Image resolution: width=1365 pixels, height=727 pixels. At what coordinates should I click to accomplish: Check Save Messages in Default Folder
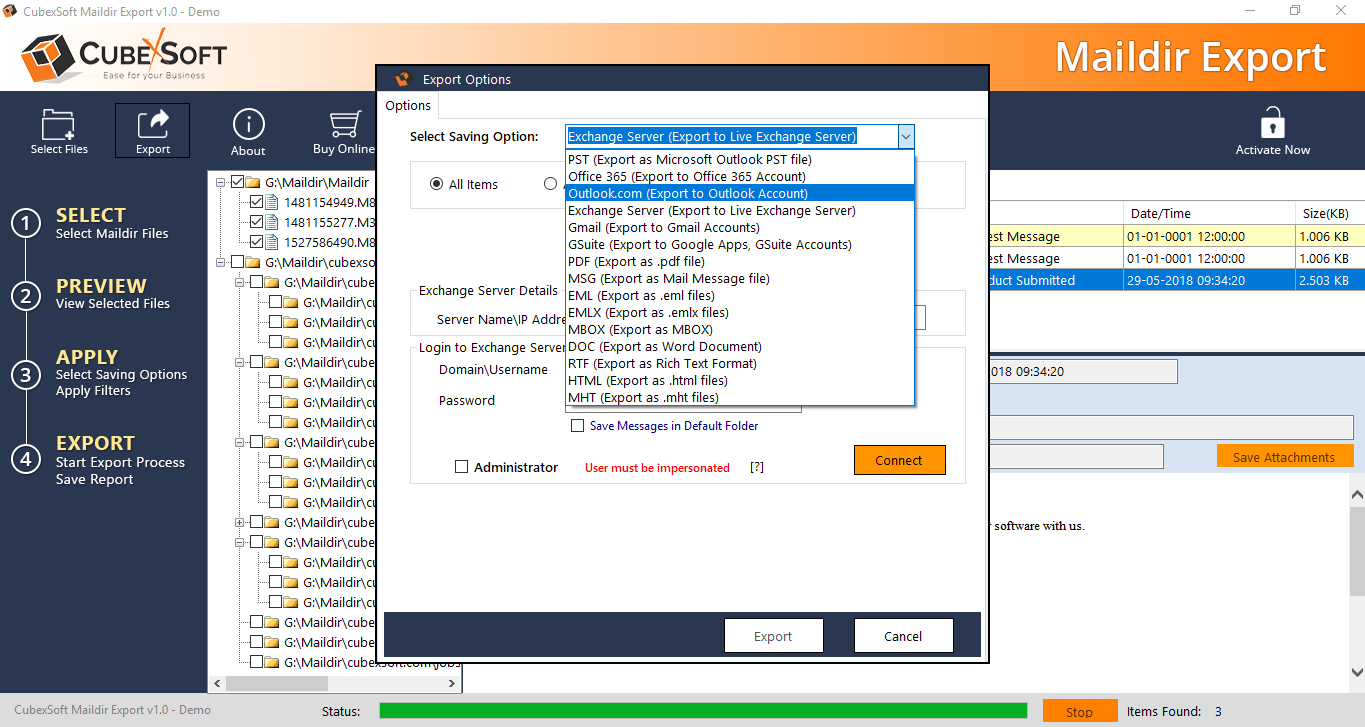click(x=577, y=426)
